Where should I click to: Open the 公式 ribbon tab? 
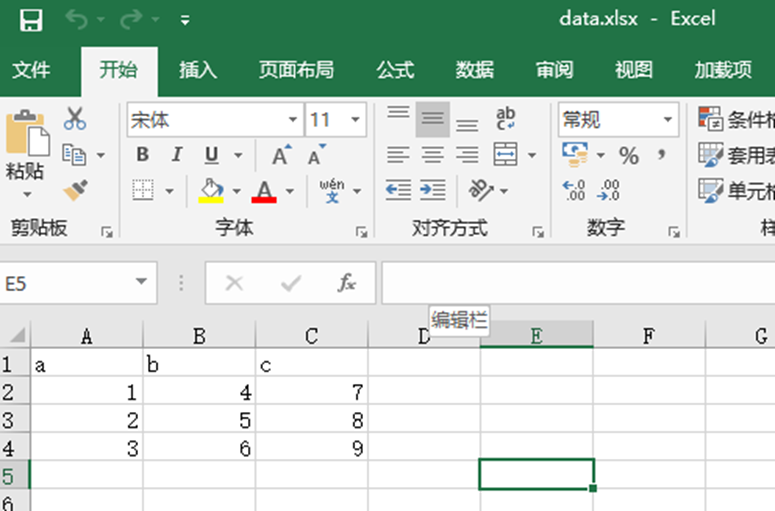pyautogui.click(x=395, y=70)
